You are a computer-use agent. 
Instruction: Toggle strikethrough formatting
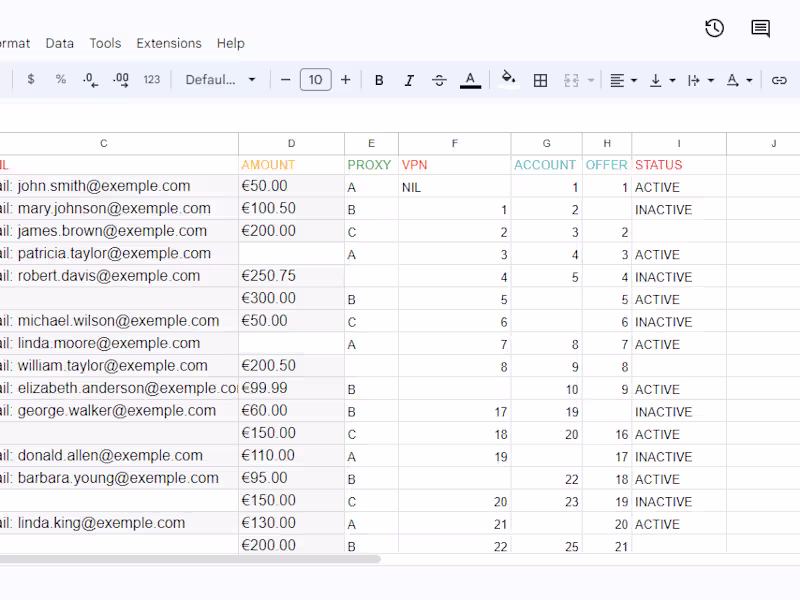(x=439, y=80)
